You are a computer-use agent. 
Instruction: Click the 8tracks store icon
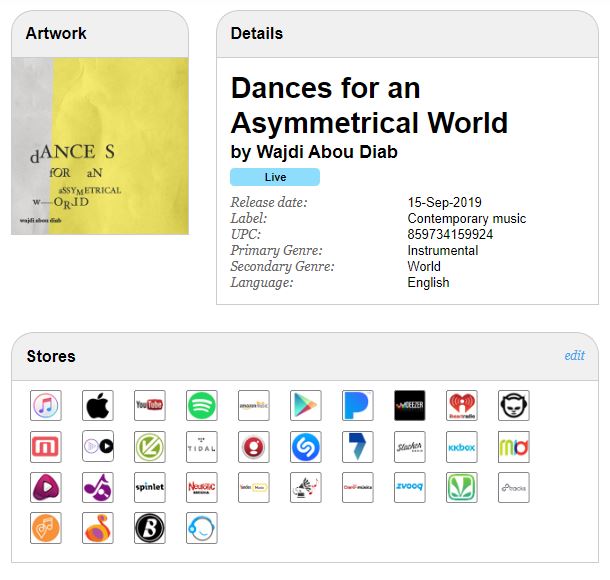(514, 487)
